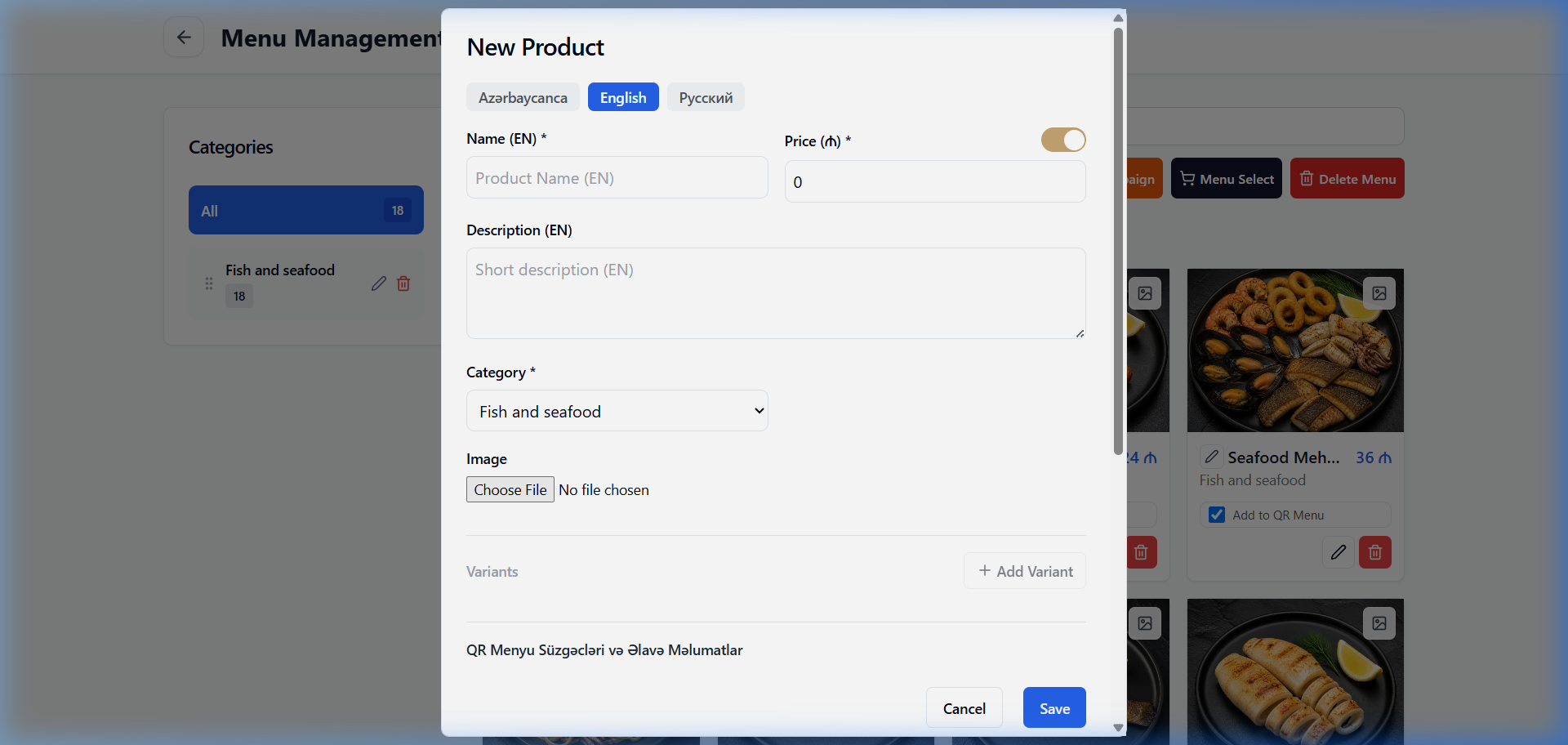Screen dimensions: 1568x745
Task: Toggle the price switch in New Product
Action: click(x=1063, y=140)
